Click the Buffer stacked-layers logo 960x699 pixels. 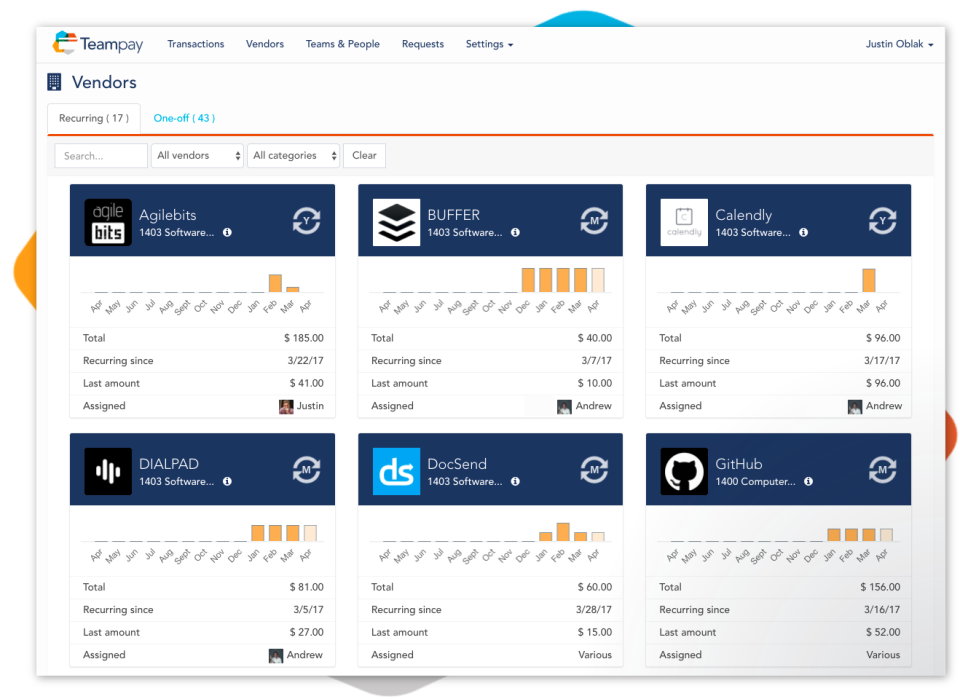(x=395, y=220)
